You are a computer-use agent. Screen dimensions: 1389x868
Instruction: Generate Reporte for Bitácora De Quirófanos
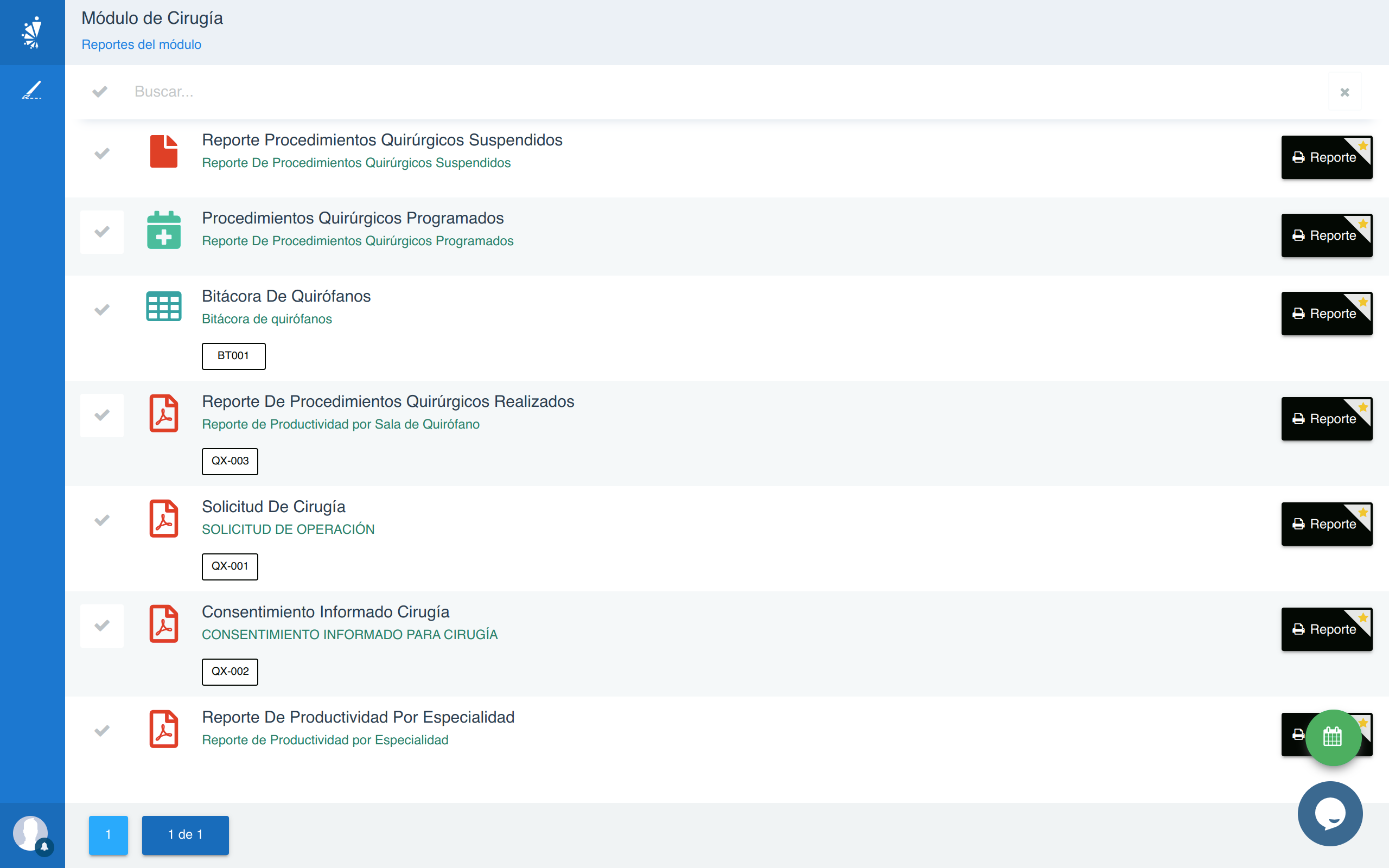pos(1327,314)
